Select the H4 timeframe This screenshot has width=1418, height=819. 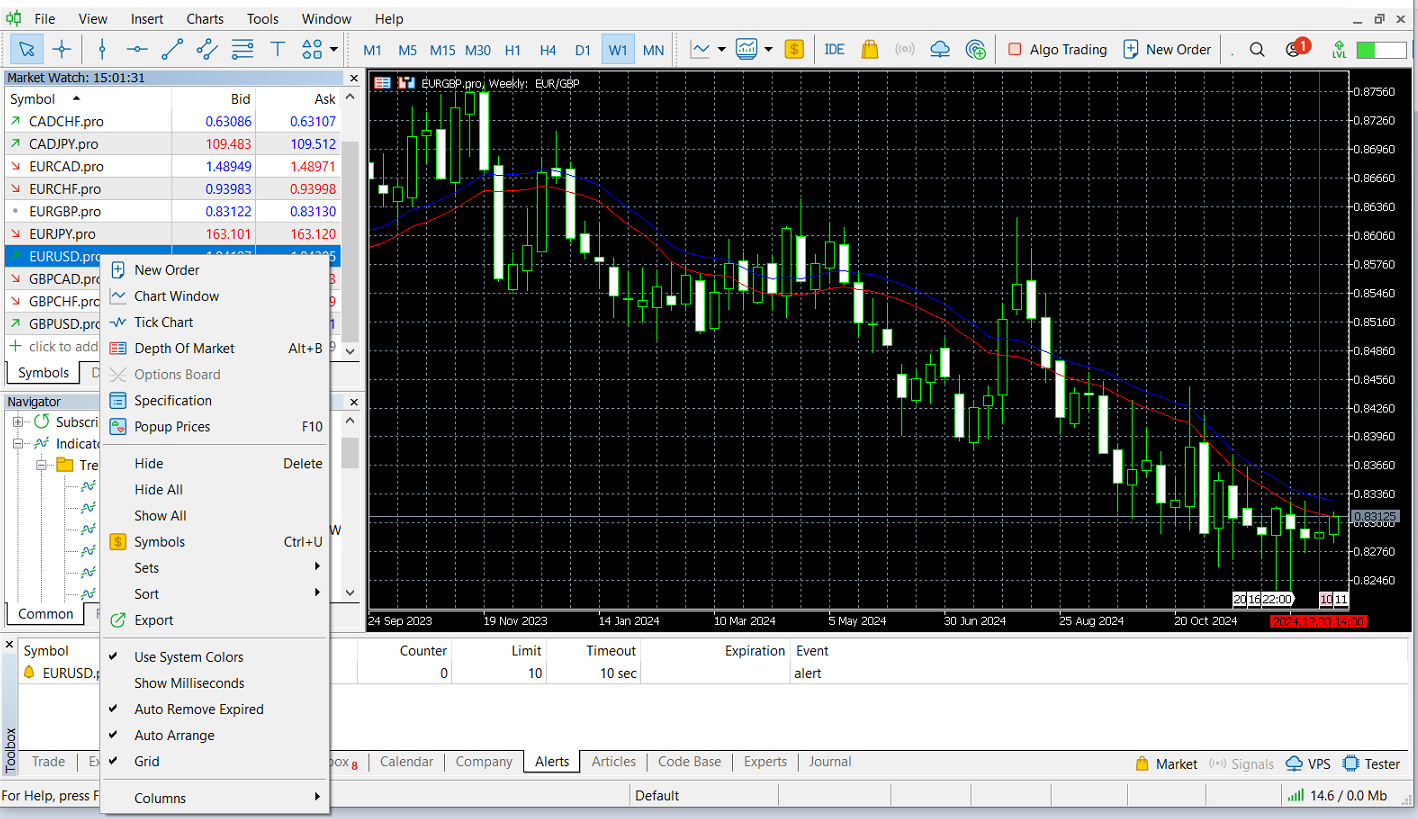tap(548, 49)
